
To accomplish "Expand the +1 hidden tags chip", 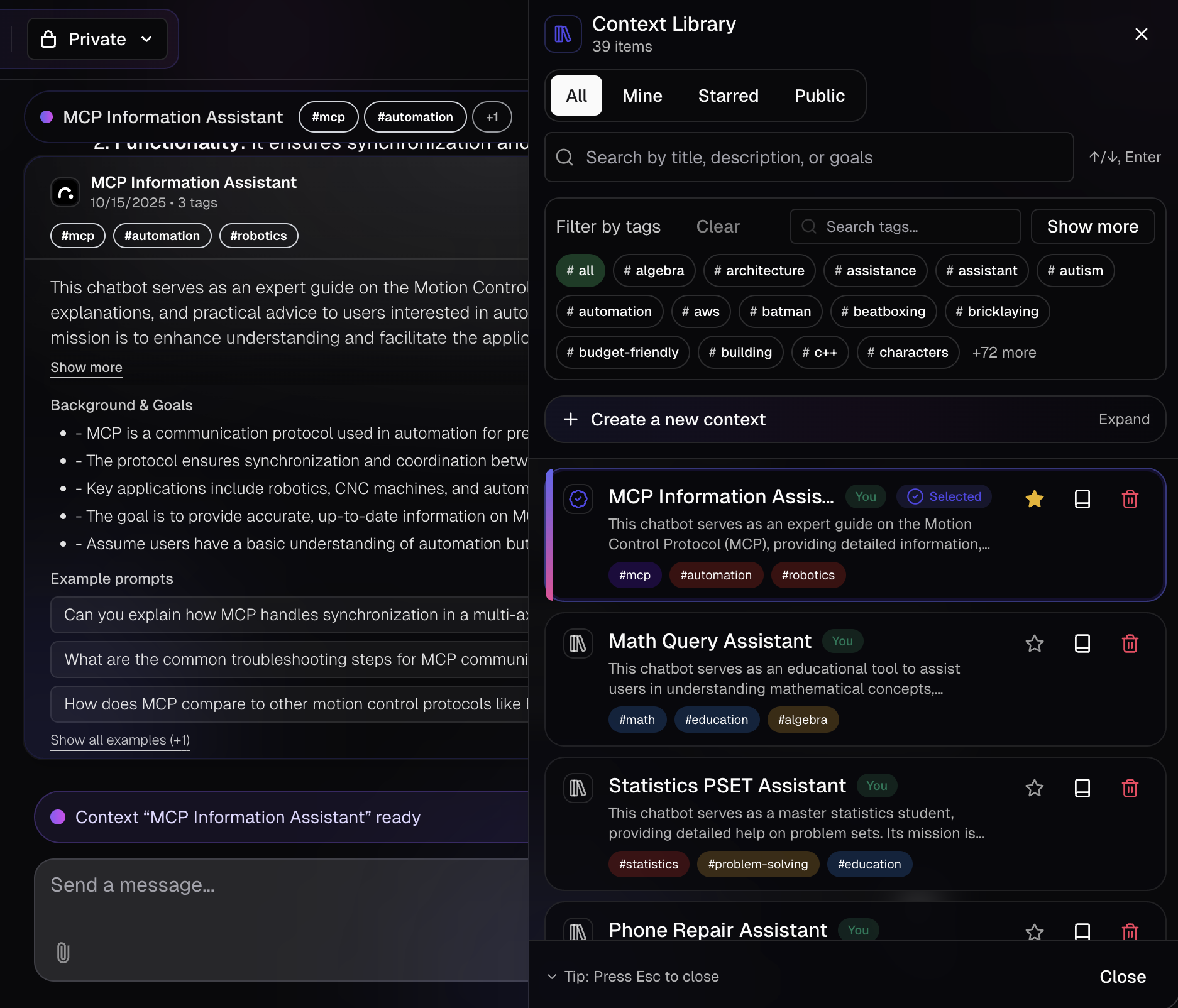I will tap(492, 117).
